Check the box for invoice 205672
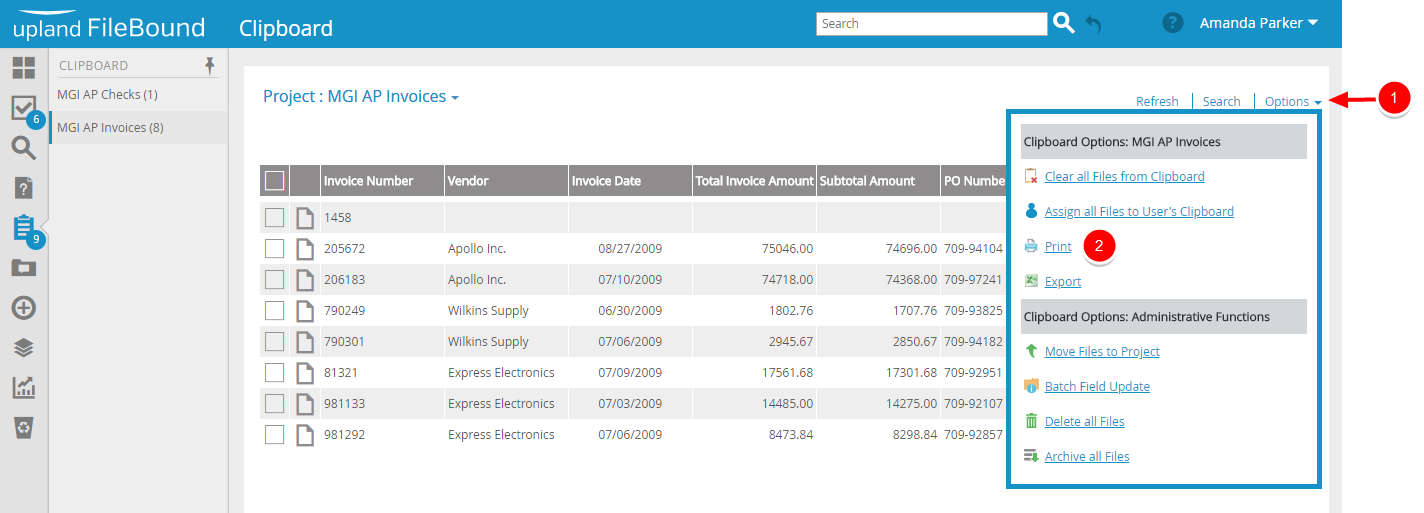 point(274,248)
